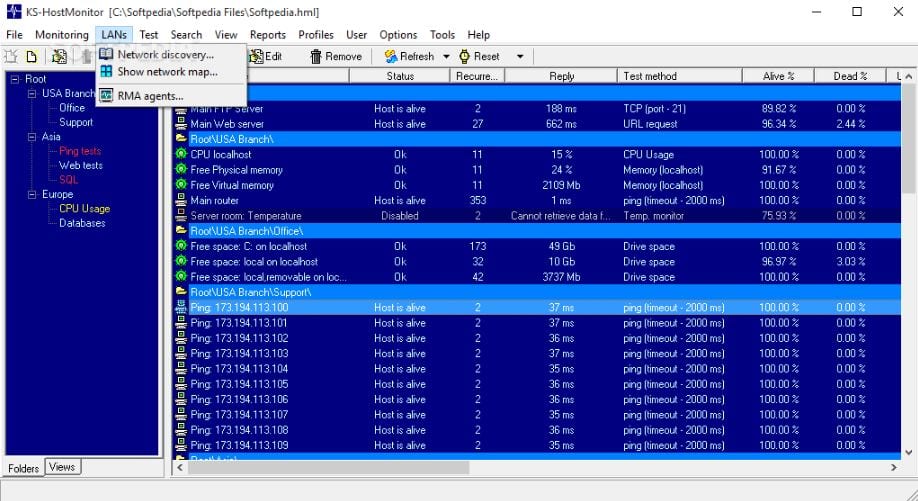Select the Support folder in tree

(x=76, y=122)
